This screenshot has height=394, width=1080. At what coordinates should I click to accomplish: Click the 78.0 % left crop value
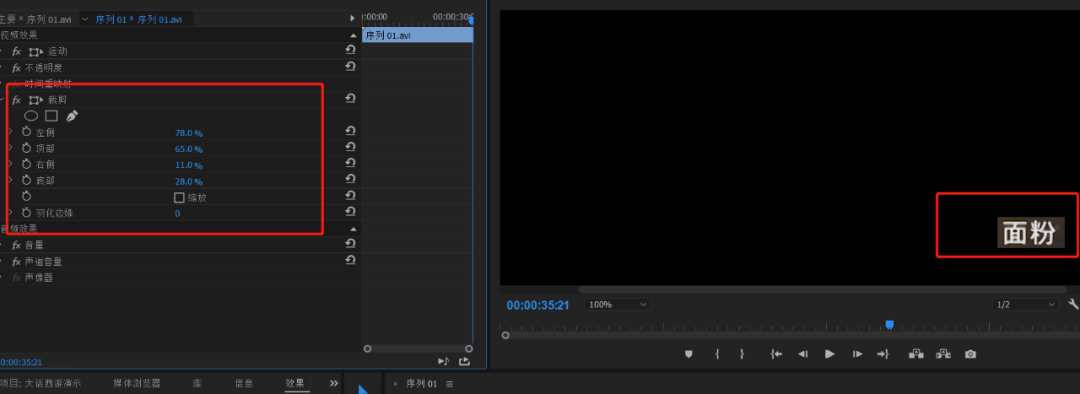click(x=189, y=133)
